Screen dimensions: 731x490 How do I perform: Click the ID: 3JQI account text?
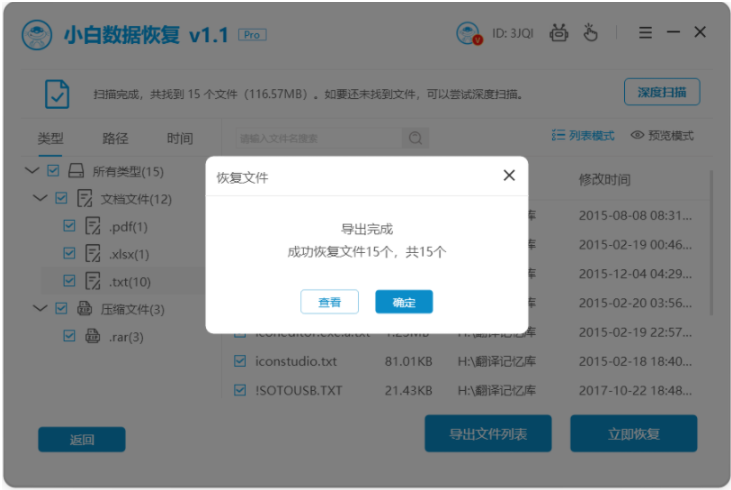(x=513, y=34)
